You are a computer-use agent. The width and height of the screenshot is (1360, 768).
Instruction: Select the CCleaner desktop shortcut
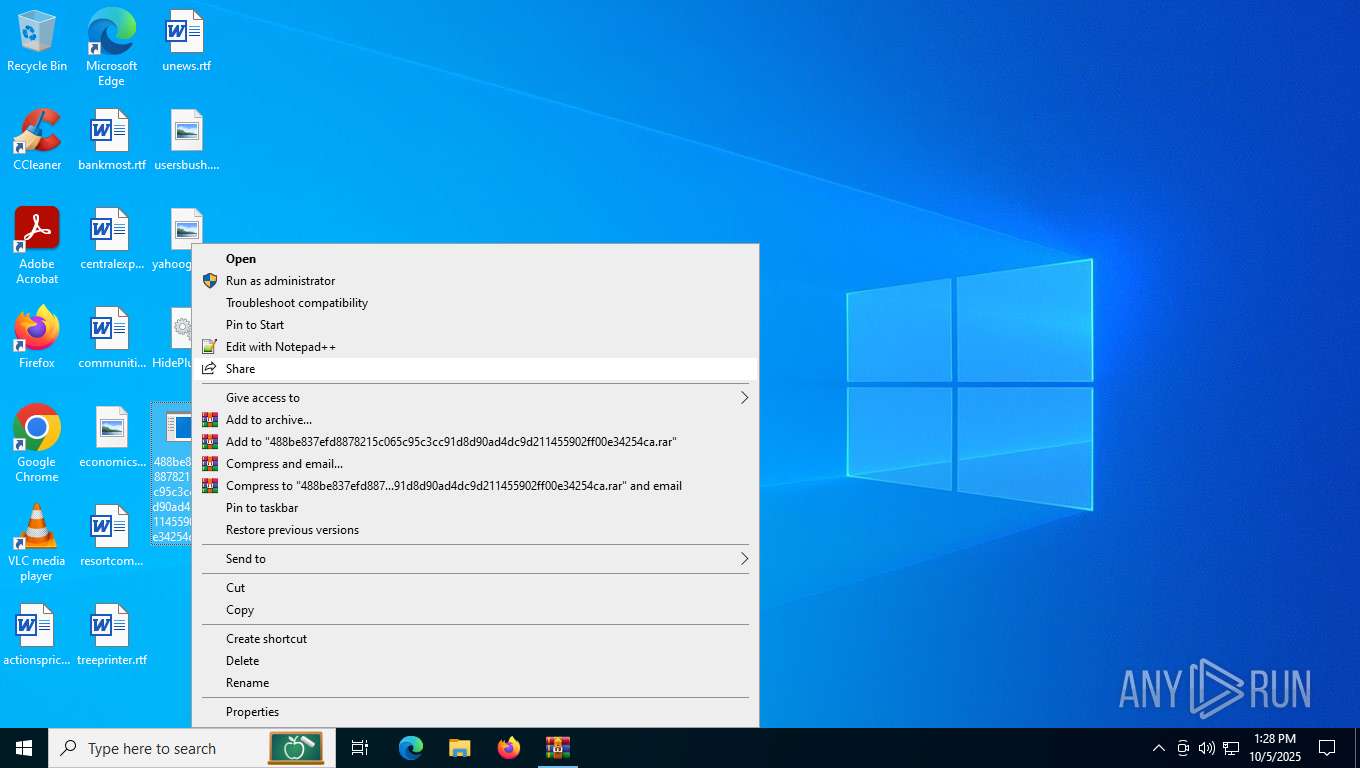tap(37, 140)
